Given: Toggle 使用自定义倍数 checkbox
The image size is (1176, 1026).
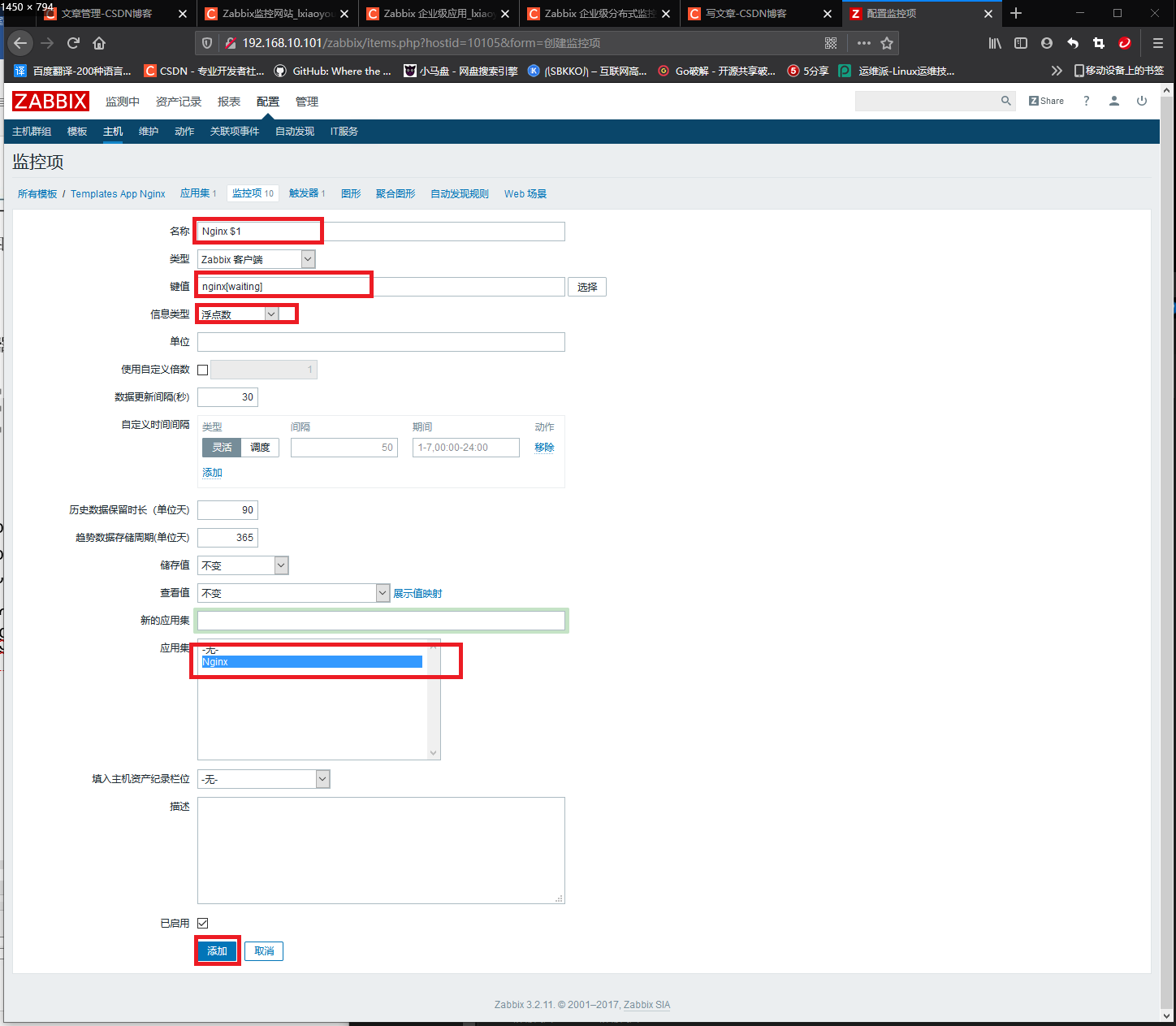Looking at the screenshot, I should (203, 370).
